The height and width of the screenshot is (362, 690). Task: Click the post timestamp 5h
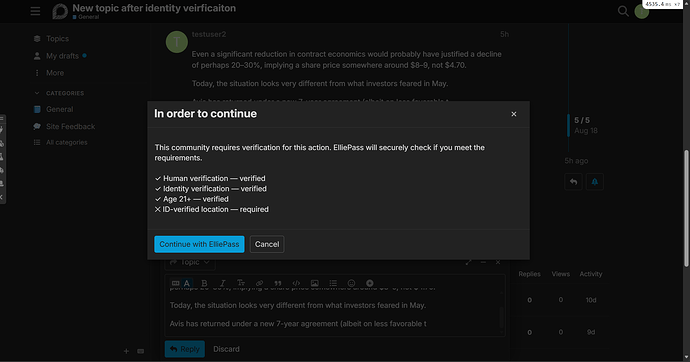click(x=504, y=34)
